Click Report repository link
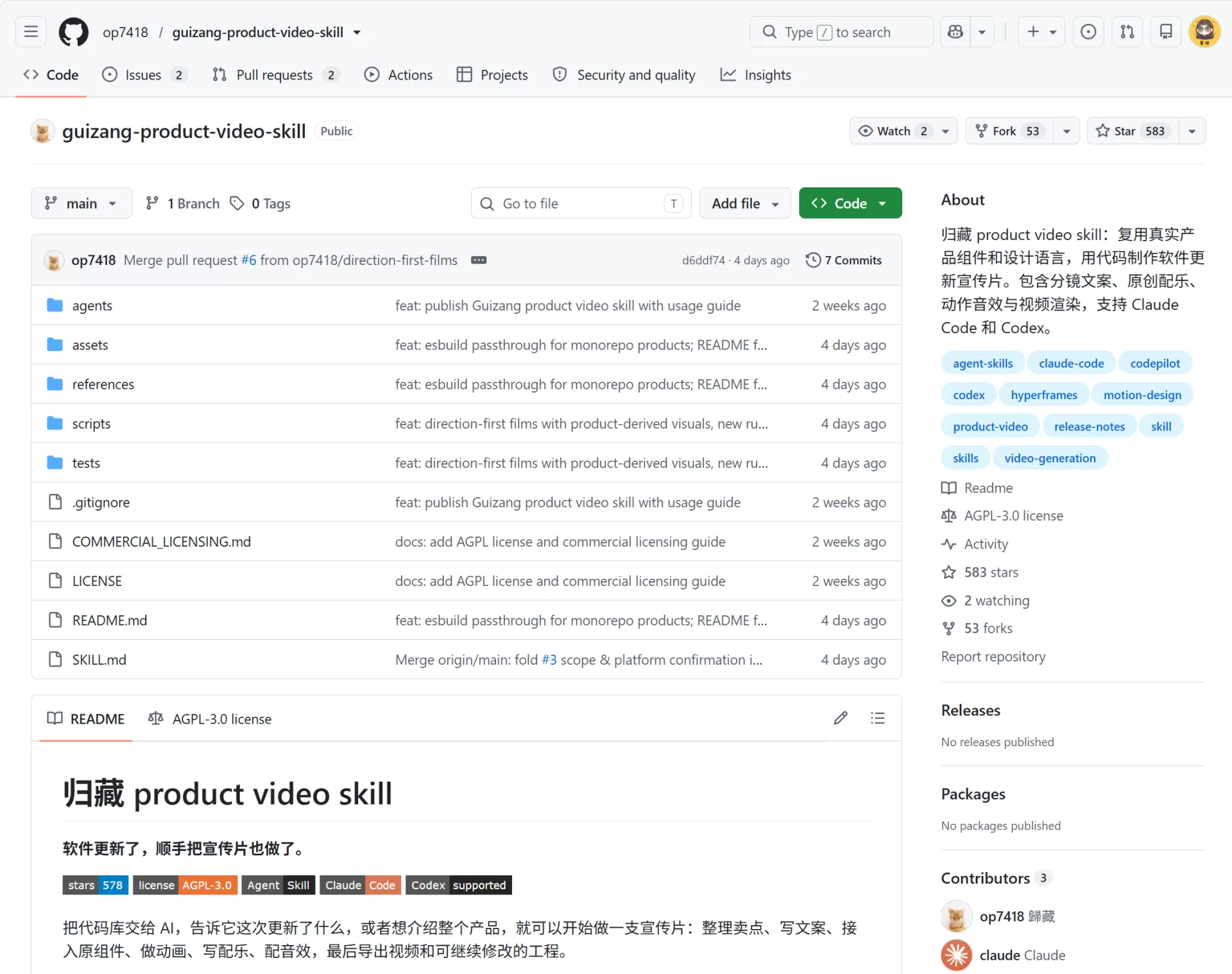This screenshot has width=1232, height=974. 993,656
